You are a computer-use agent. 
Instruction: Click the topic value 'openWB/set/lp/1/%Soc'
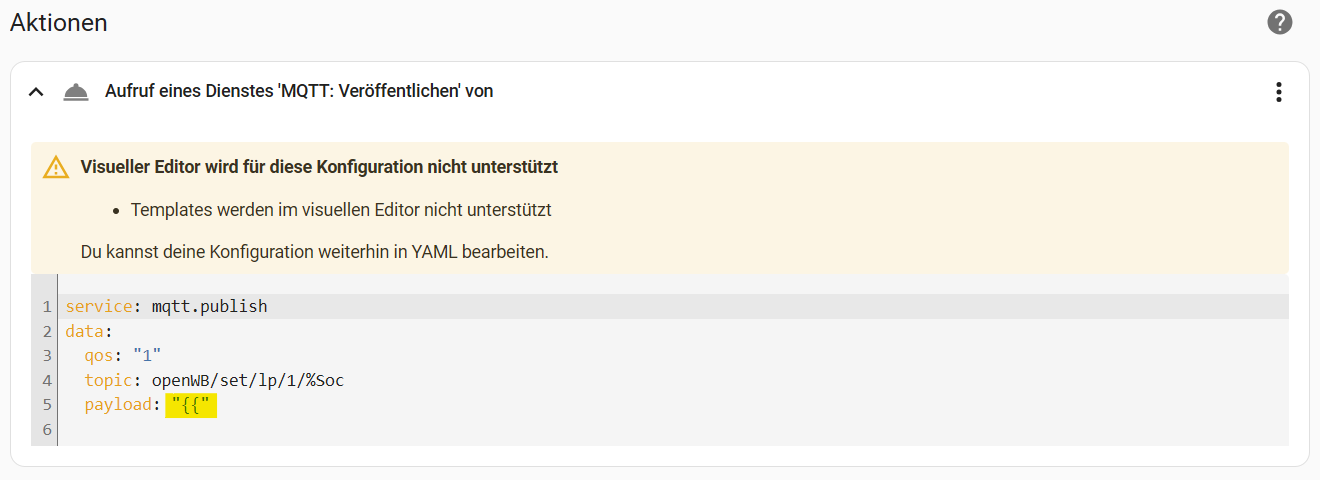coord(247,380)
